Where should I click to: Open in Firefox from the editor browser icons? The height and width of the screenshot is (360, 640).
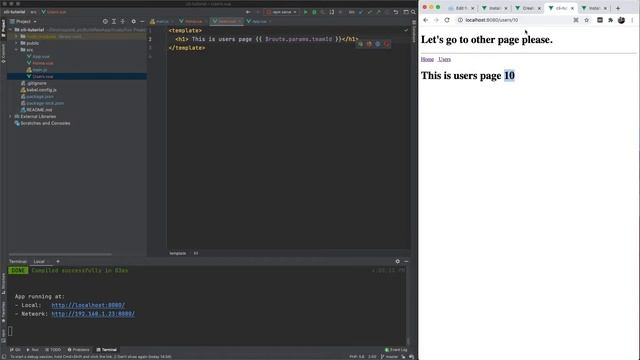(369, 44)
